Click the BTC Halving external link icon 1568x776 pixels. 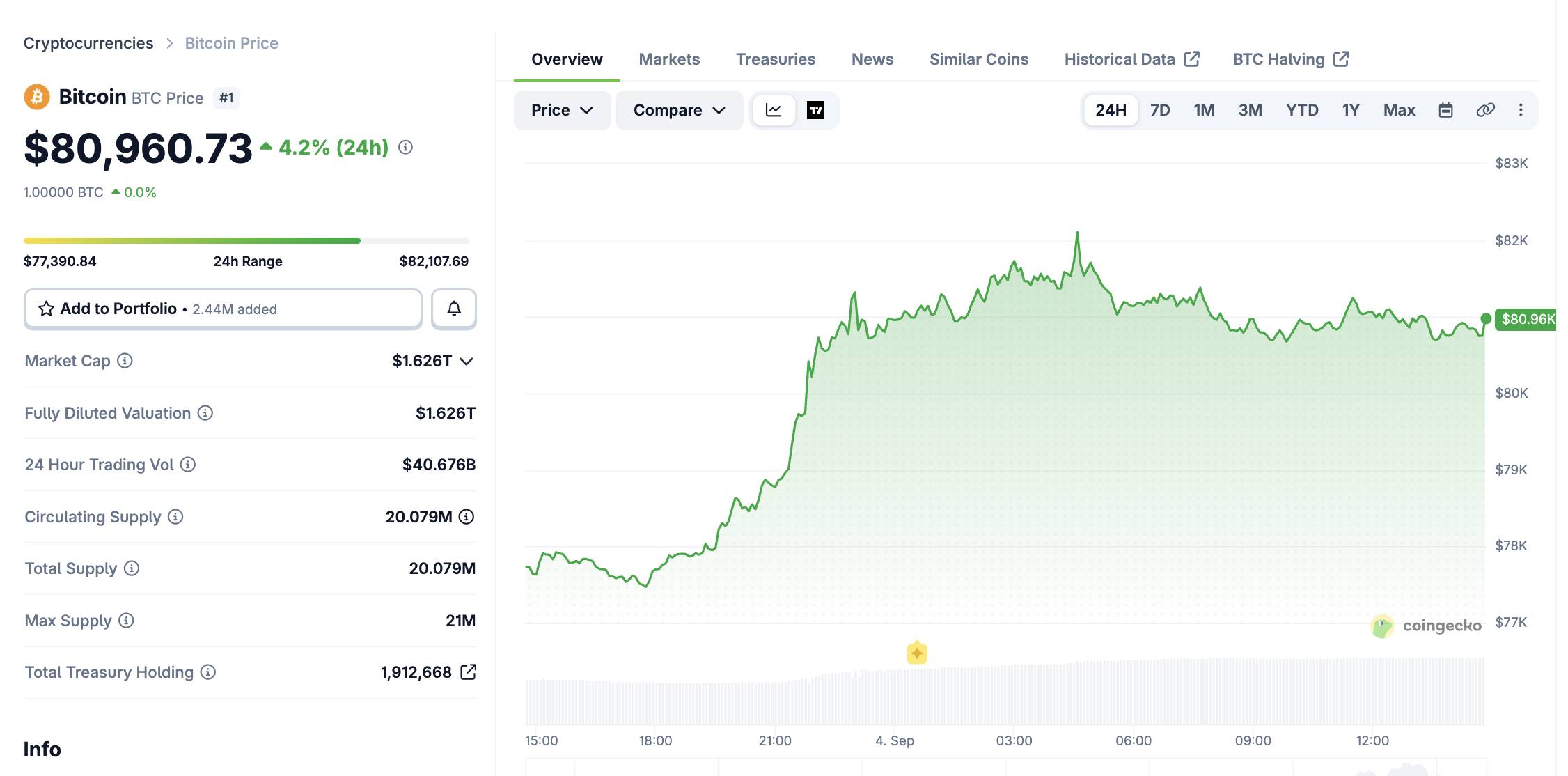(1341, 59)
